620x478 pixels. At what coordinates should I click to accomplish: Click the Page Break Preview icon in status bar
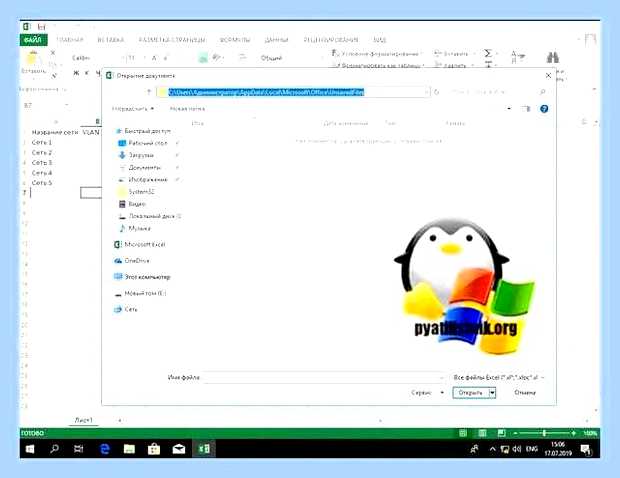(x=501, y=433)
